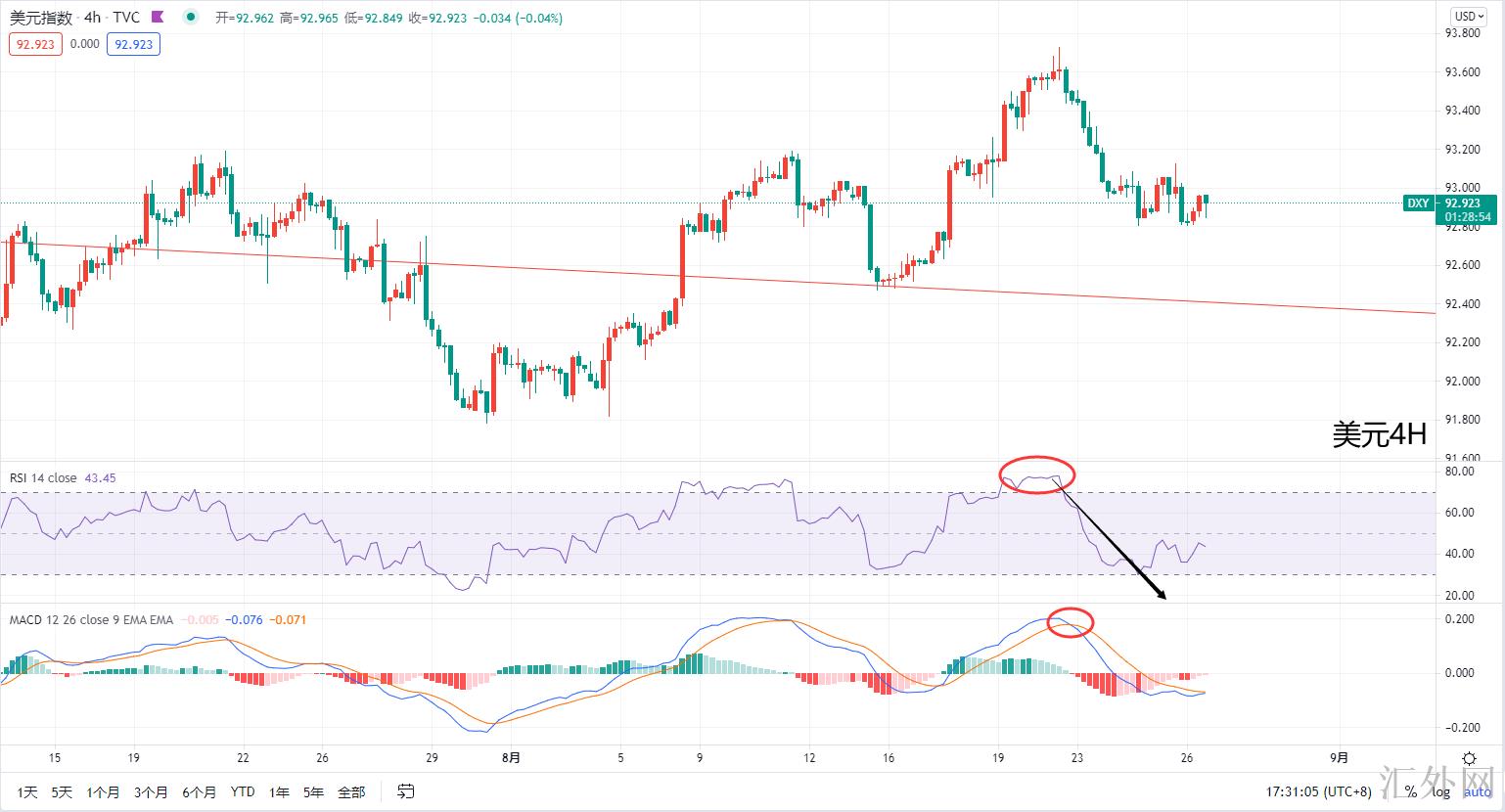Viewport: 1505px width, 812px height.
Task: Click the green market status dot
Action: (189, 17)
